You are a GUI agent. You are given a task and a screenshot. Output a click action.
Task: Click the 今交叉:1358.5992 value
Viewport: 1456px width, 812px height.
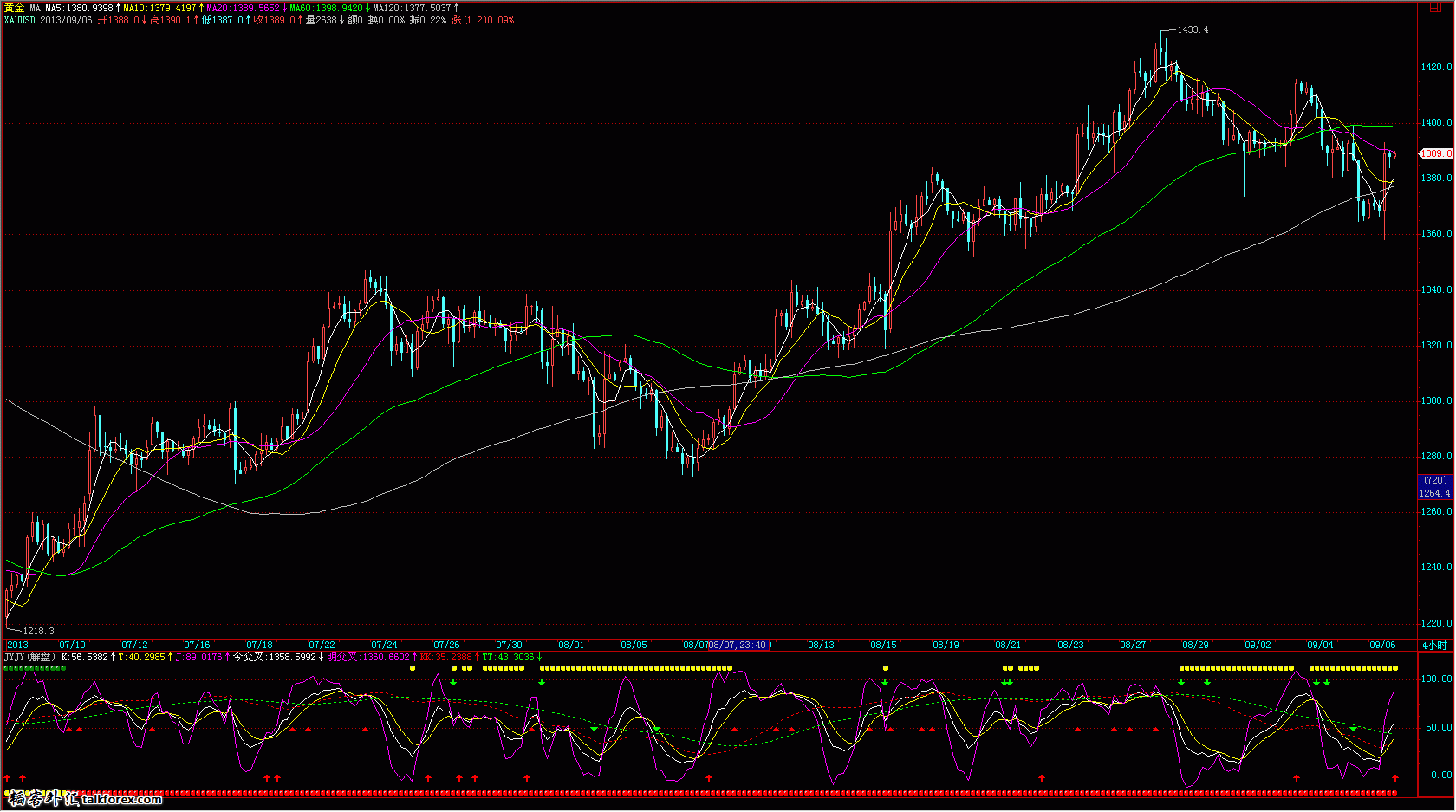(x=274, y=657)
